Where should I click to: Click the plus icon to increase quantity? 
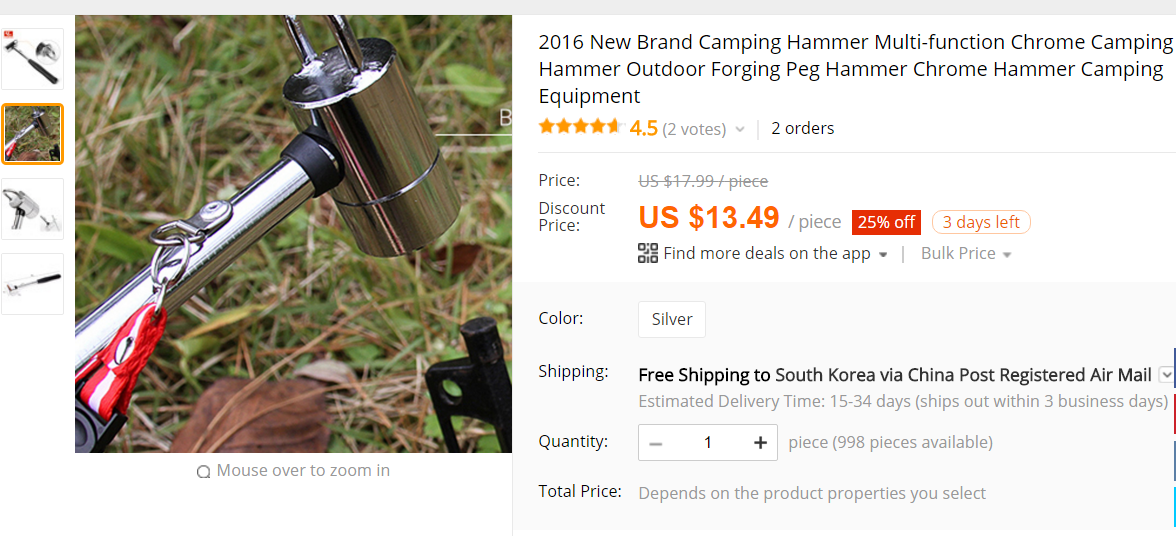point(760,443)
